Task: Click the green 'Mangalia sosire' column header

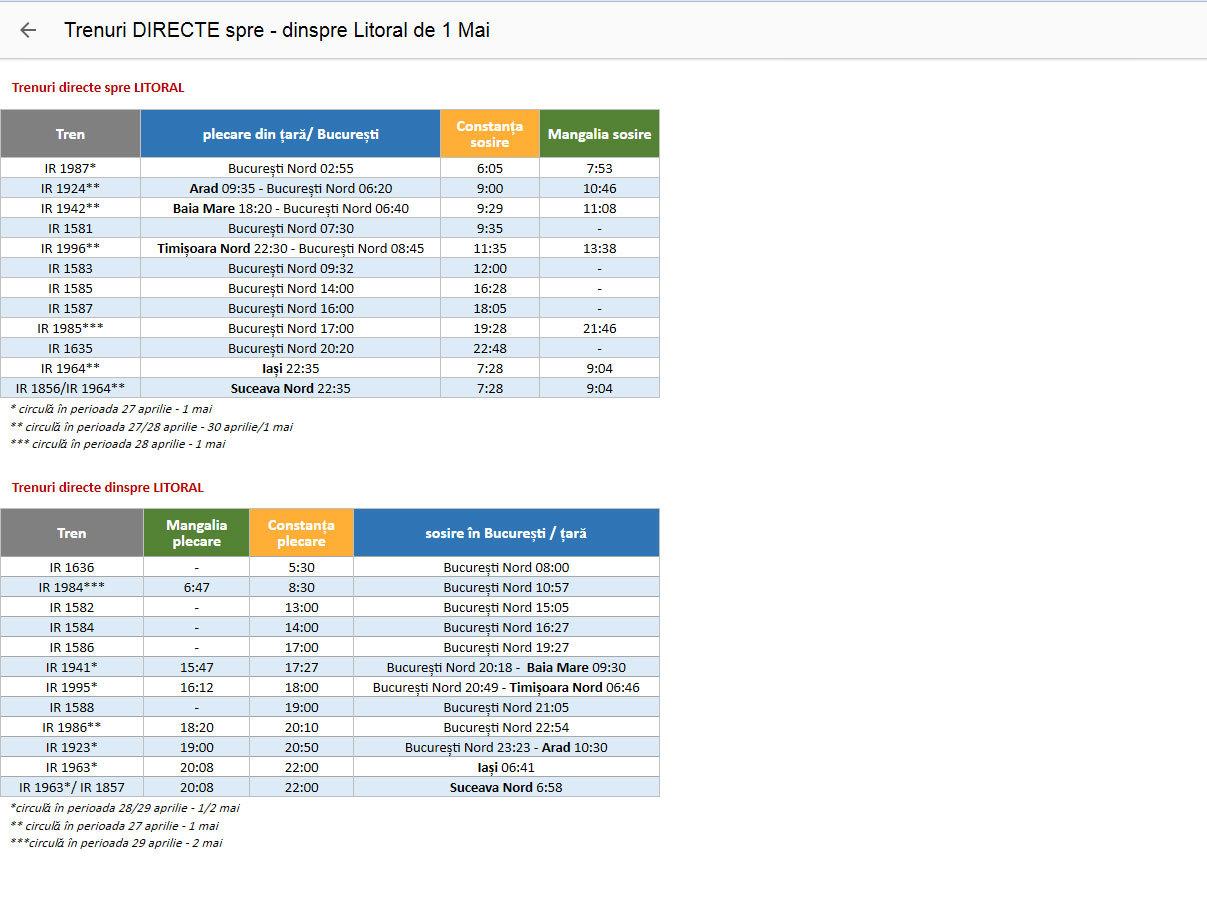Action: [x=599, y=134]
